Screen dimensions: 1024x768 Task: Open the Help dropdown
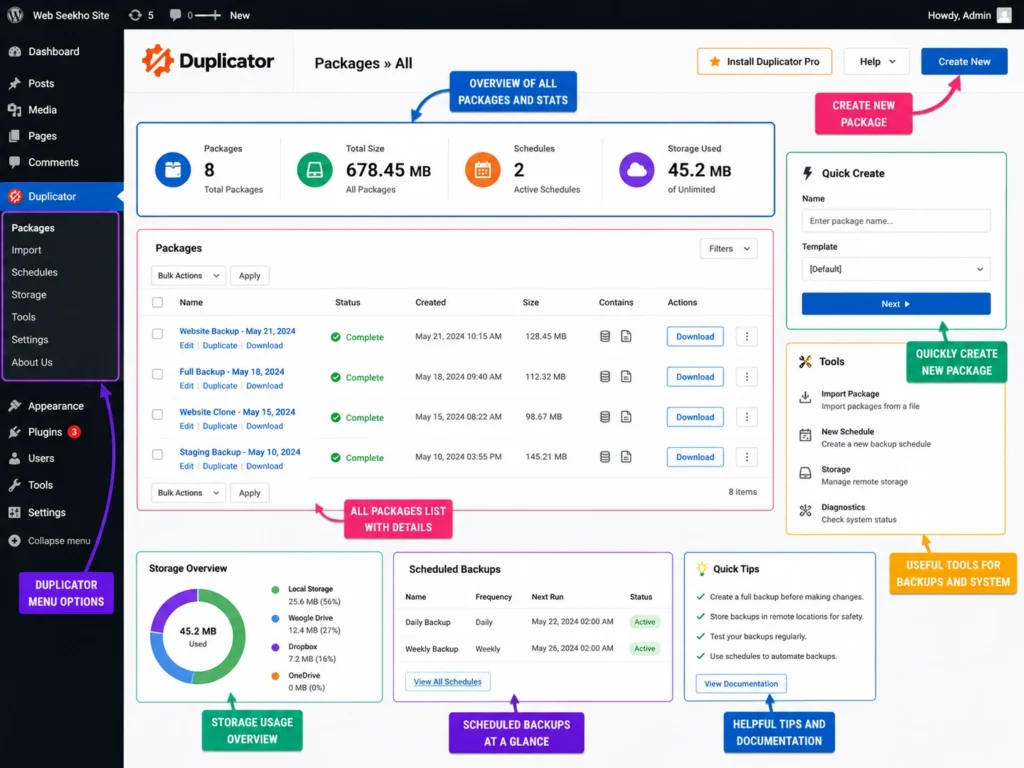[x=876, y=61]
